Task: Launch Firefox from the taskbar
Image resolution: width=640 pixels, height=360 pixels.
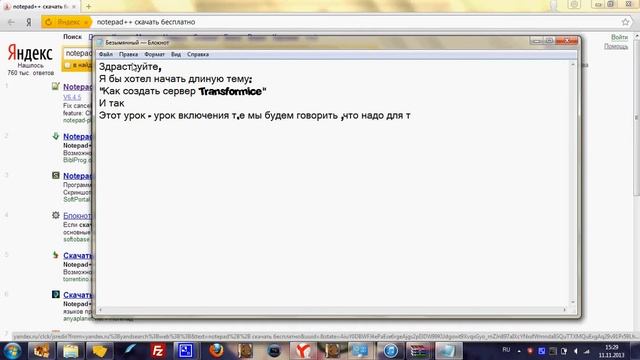Action: coord(216,351)
